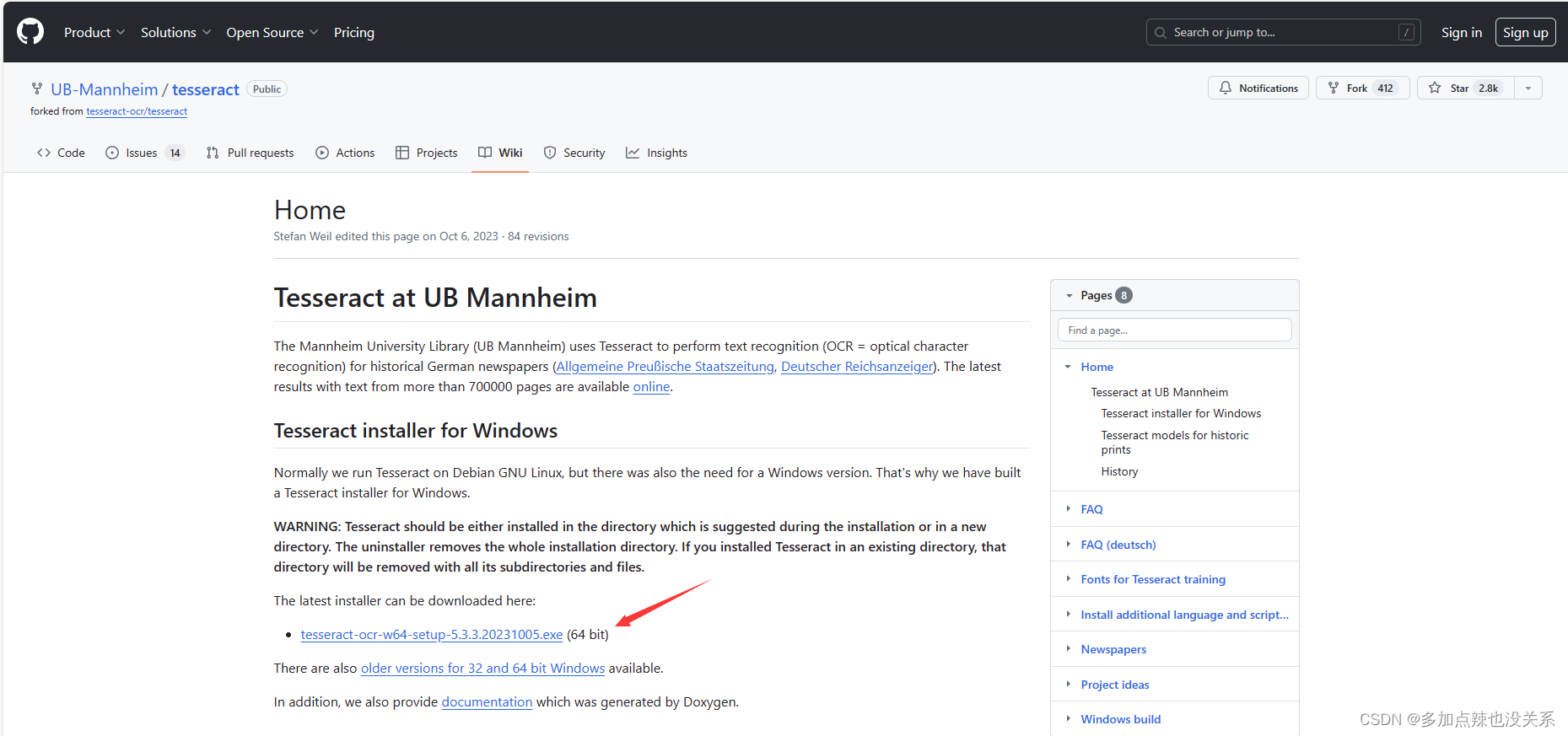Screen dimensions: 1568x736
Task: Expand Install additional language and script arrow
Action: 1068,615
